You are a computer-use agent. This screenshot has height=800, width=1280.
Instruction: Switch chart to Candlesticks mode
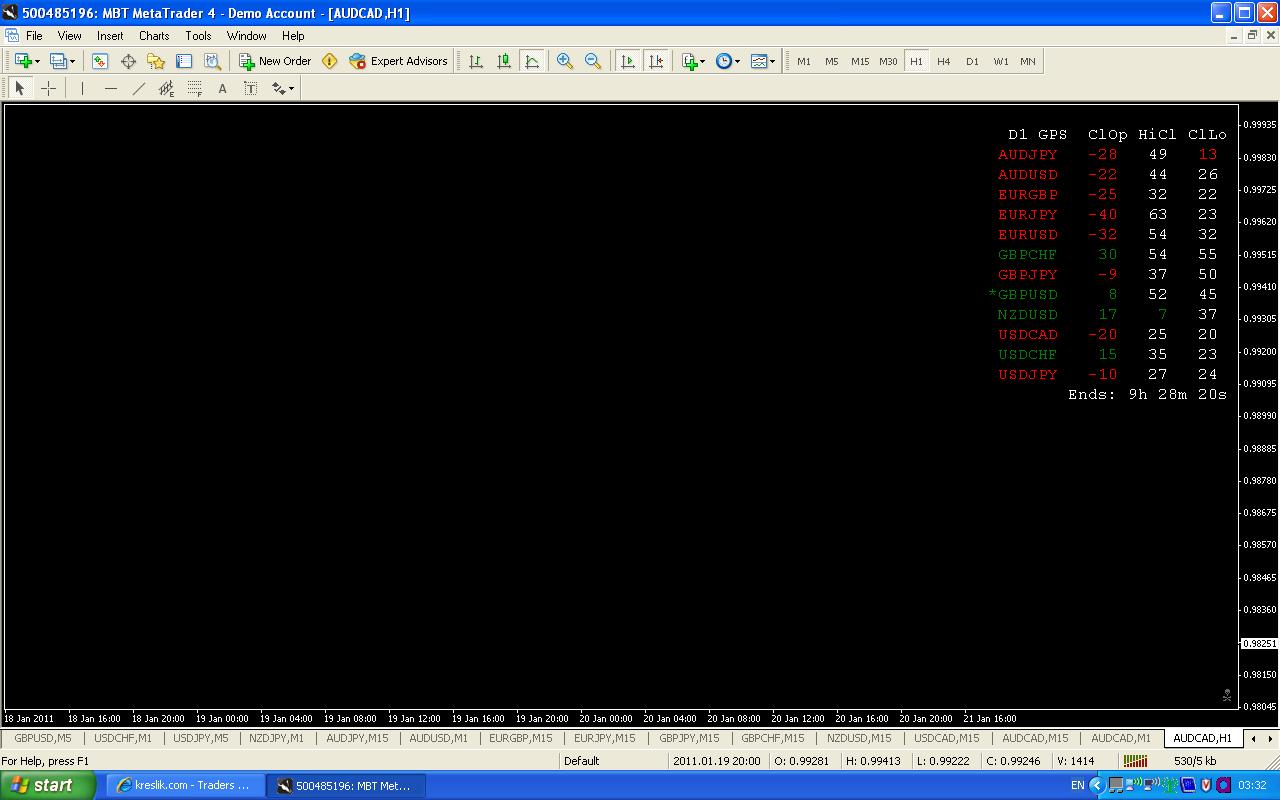coord(504,61)
